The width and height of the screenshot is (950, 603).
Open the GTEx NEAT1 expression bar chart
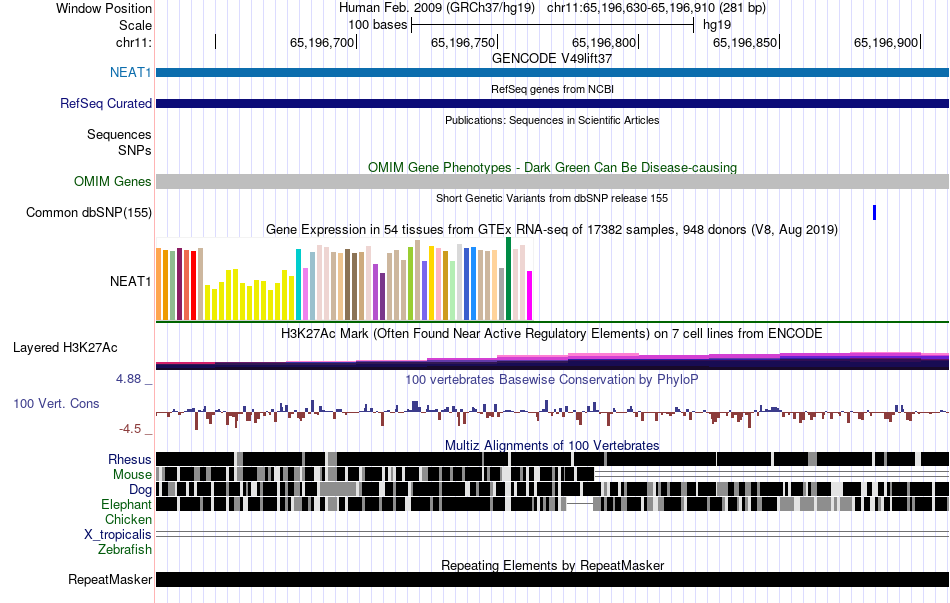pyautogui.click(x=344, y=279)
